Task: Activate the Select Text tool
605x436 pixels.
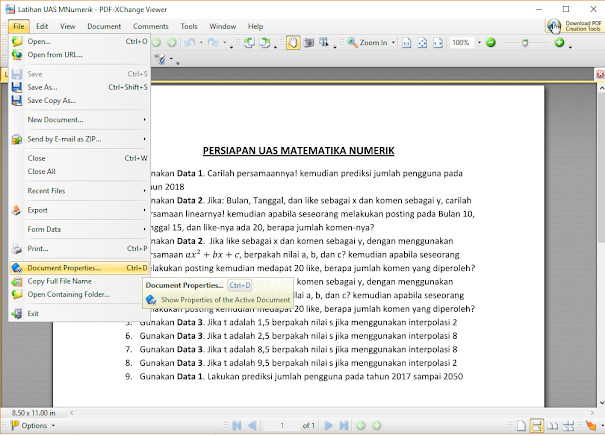Action: (x=324, y=42)
